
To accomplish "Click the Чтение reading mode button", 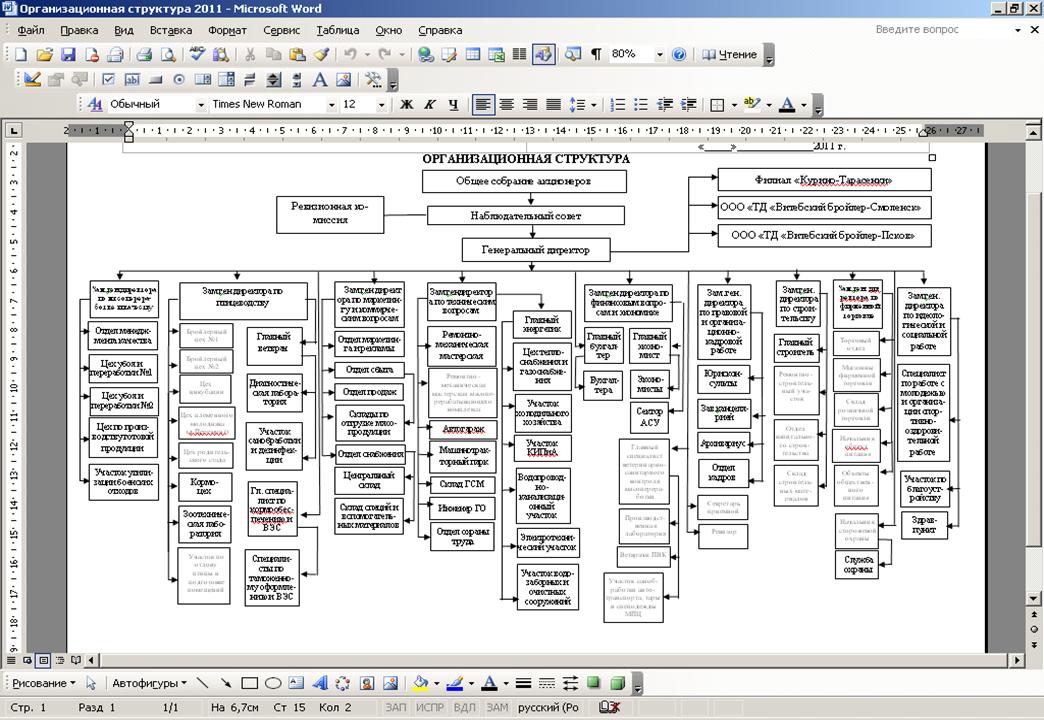I will (730, 55).
